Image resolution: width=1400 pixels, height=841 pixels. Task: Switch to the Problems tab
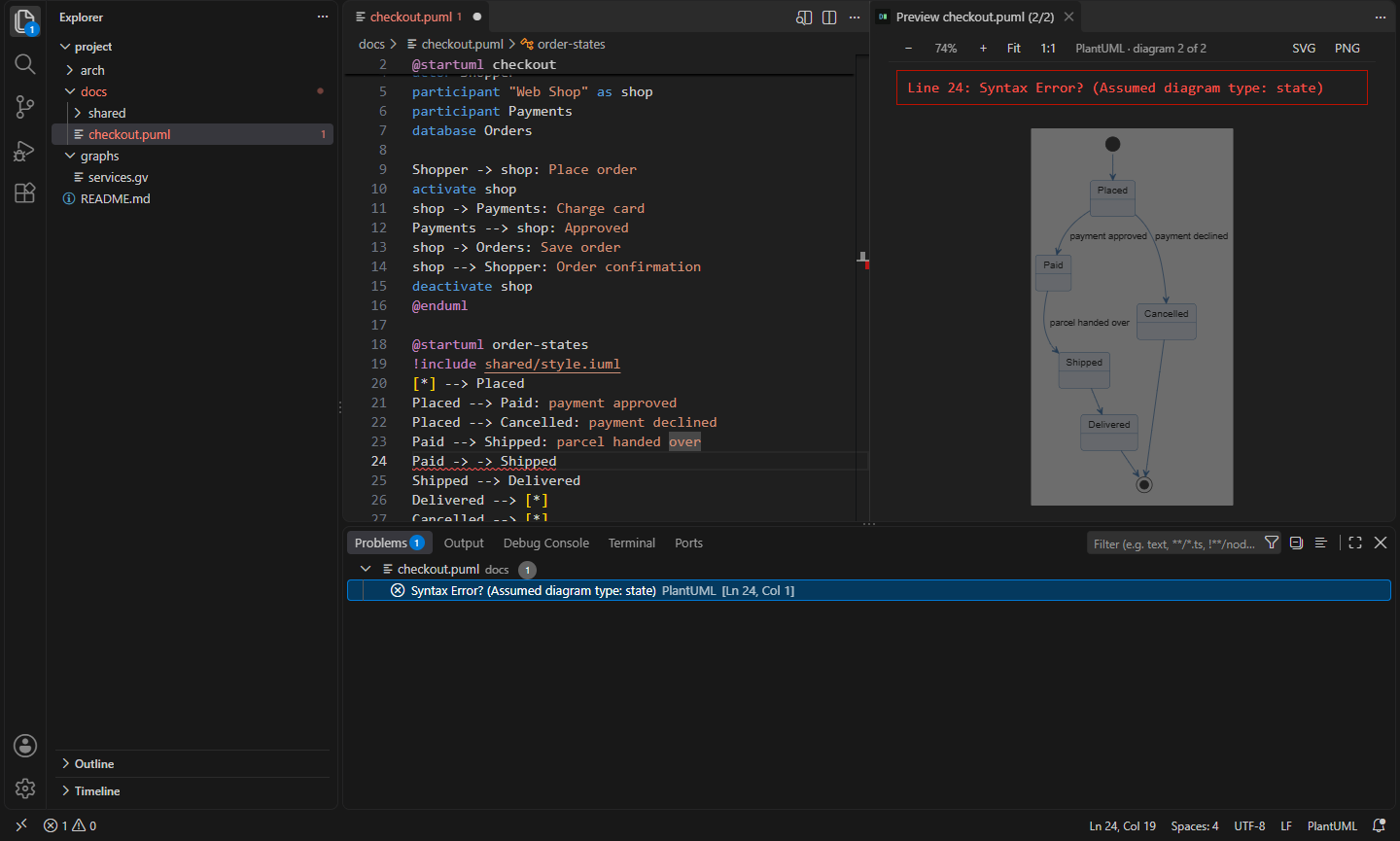coord(389,543)
